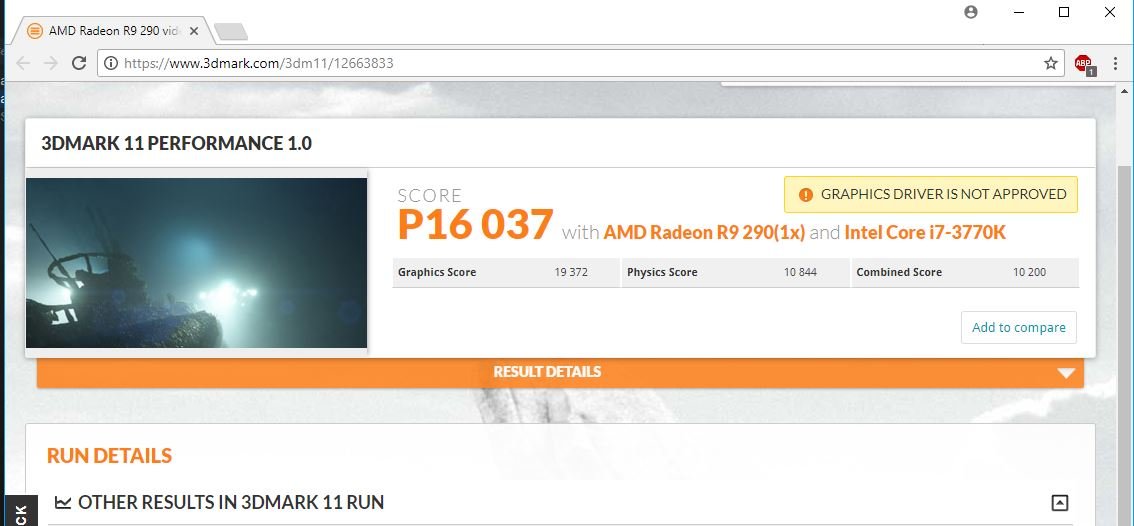Open the AMD Radeon R9 290(1x) link
1134x526 pixels.
pos(704,232)
